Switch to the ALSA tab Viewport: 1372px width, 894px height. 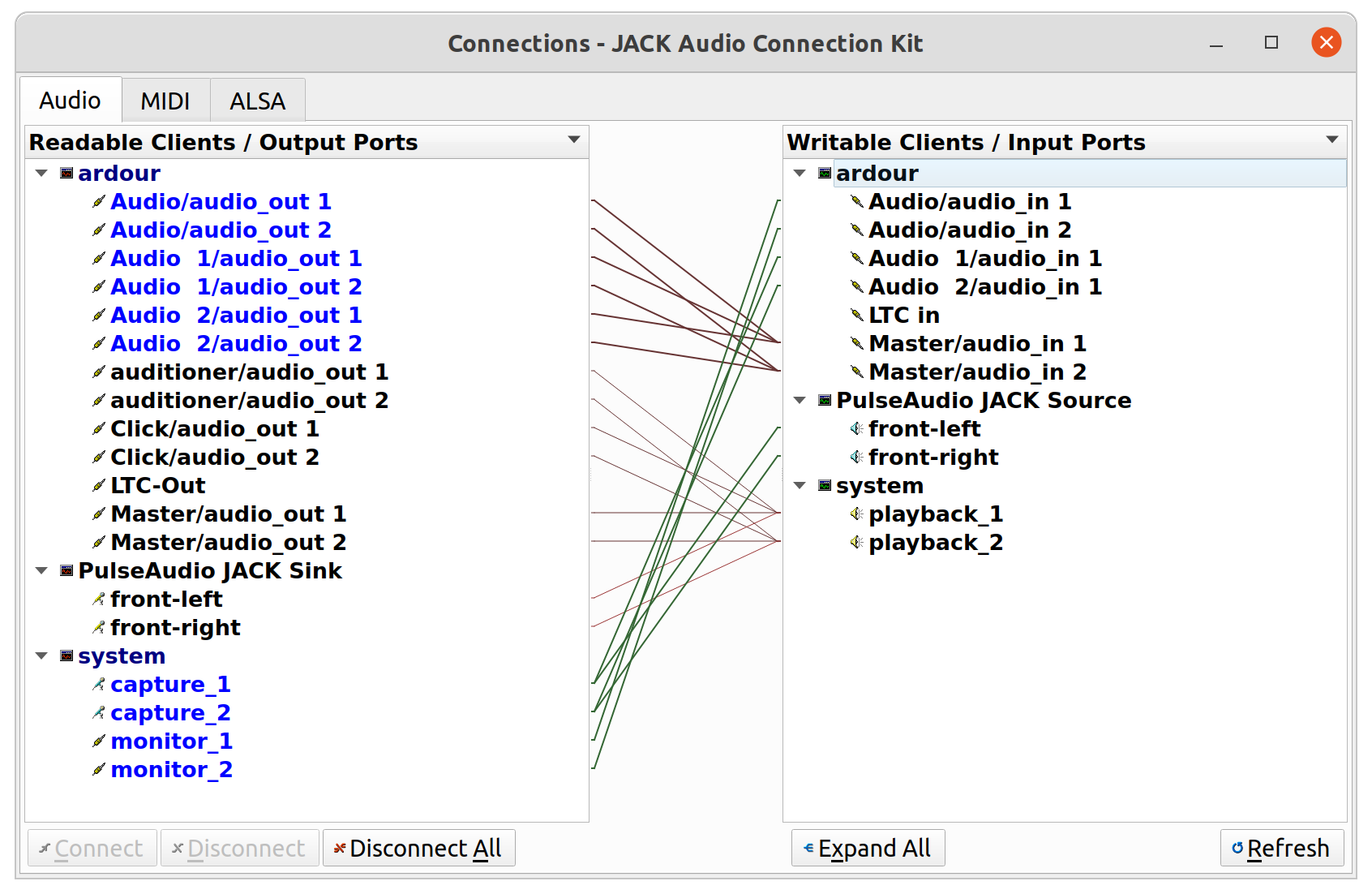258,101
